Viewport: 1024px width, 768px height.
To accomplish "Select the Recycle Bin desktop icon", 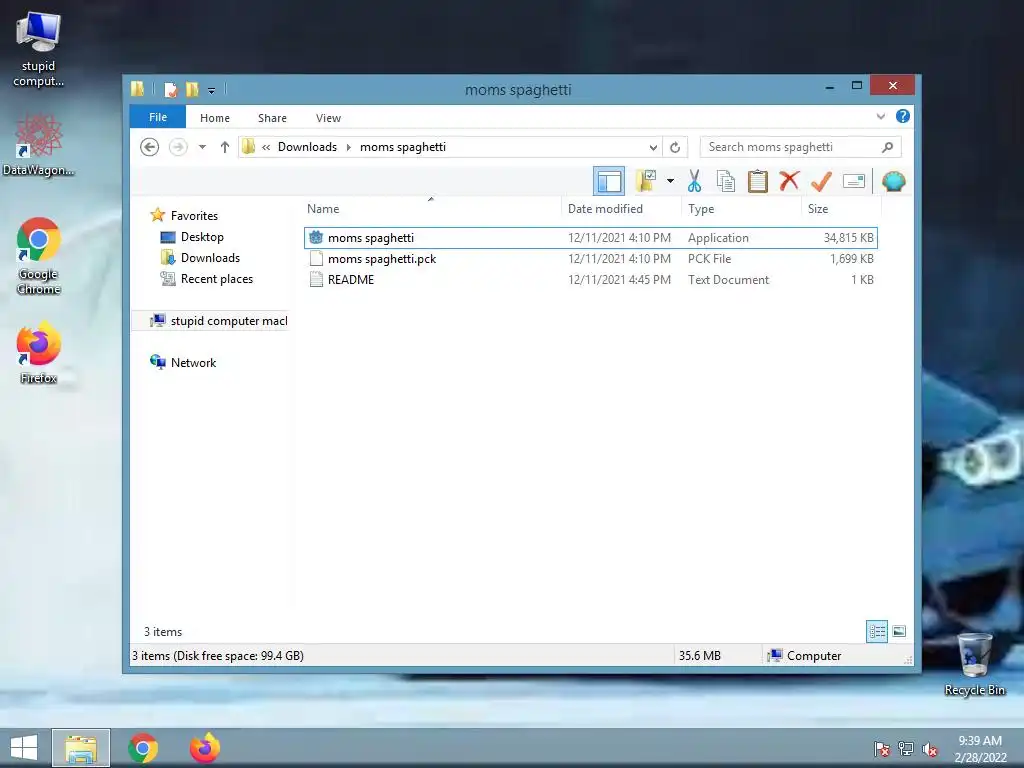I will click(974, 665).
